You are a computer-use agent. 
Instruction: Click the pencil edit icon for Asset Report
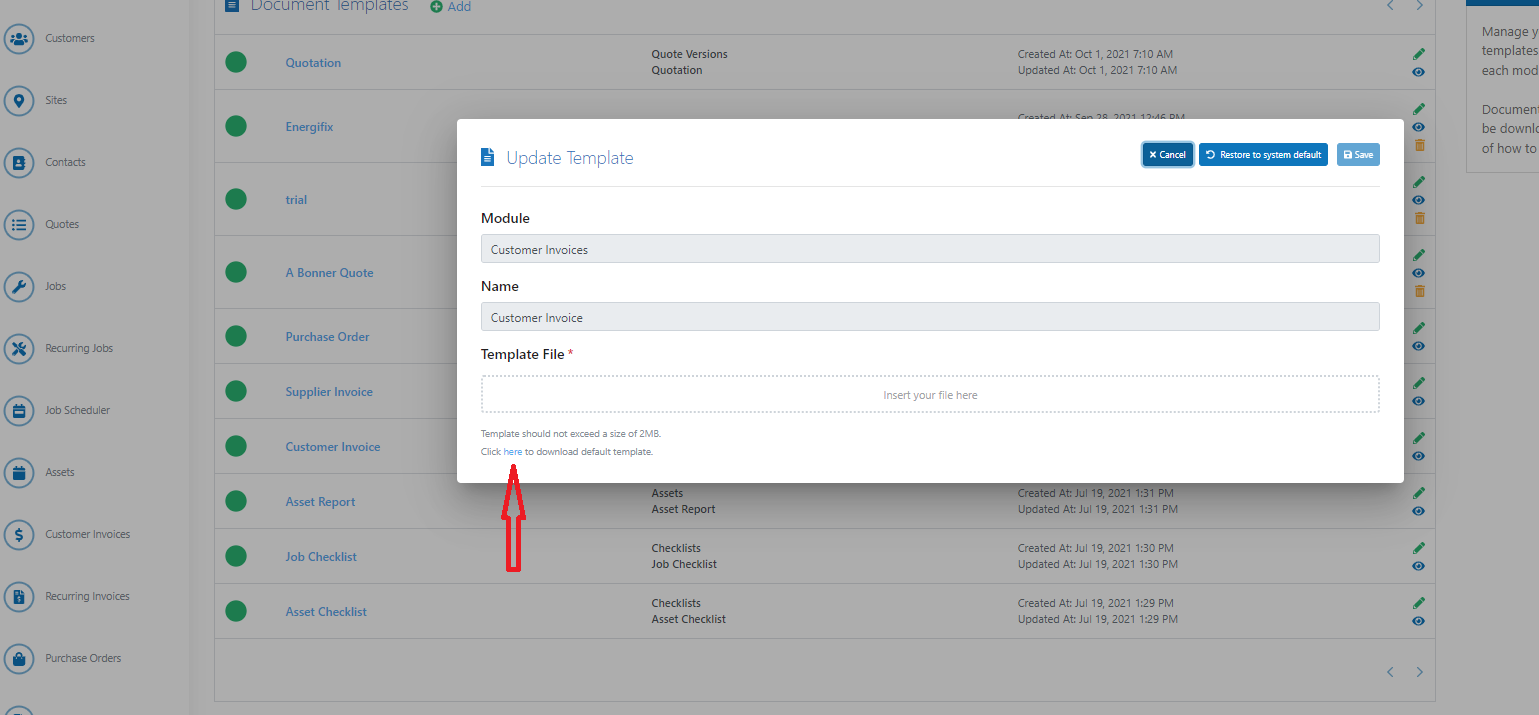pos(1419,493)
